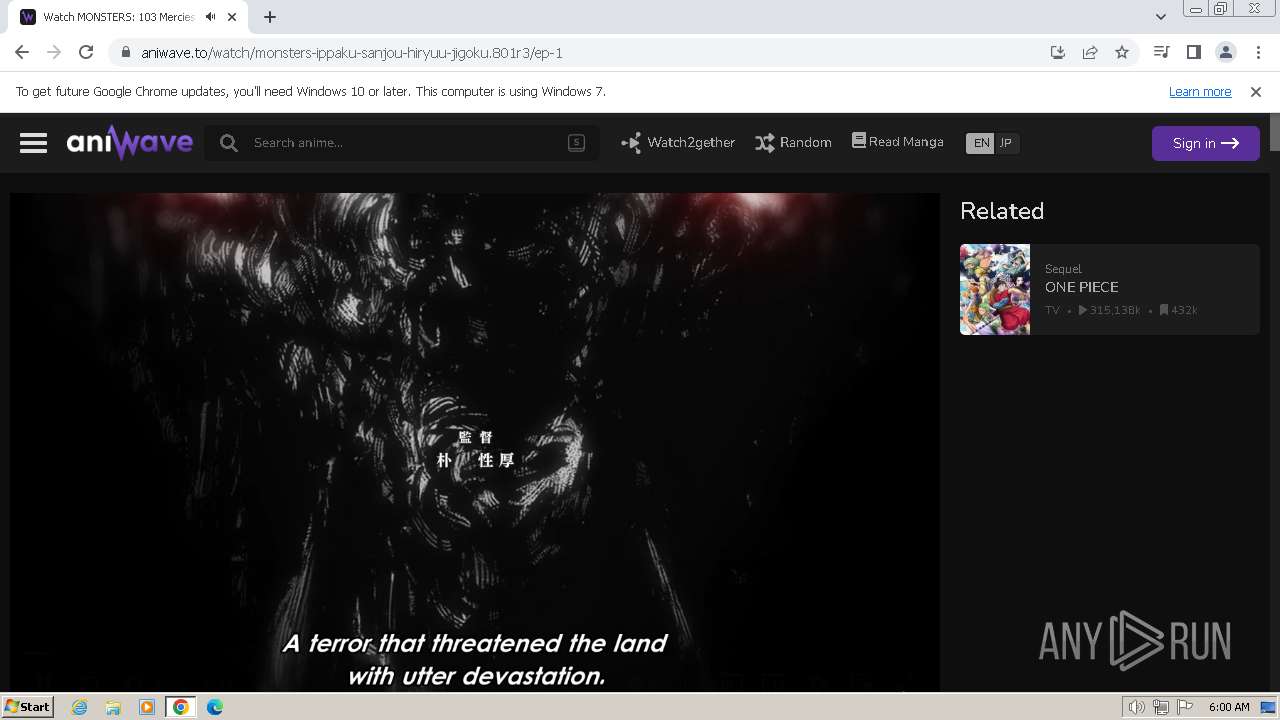The height and width of the screenshot is (720, 1280).
Task: Dismiss the Chrome update infobar
Action: pos(1256,91)
